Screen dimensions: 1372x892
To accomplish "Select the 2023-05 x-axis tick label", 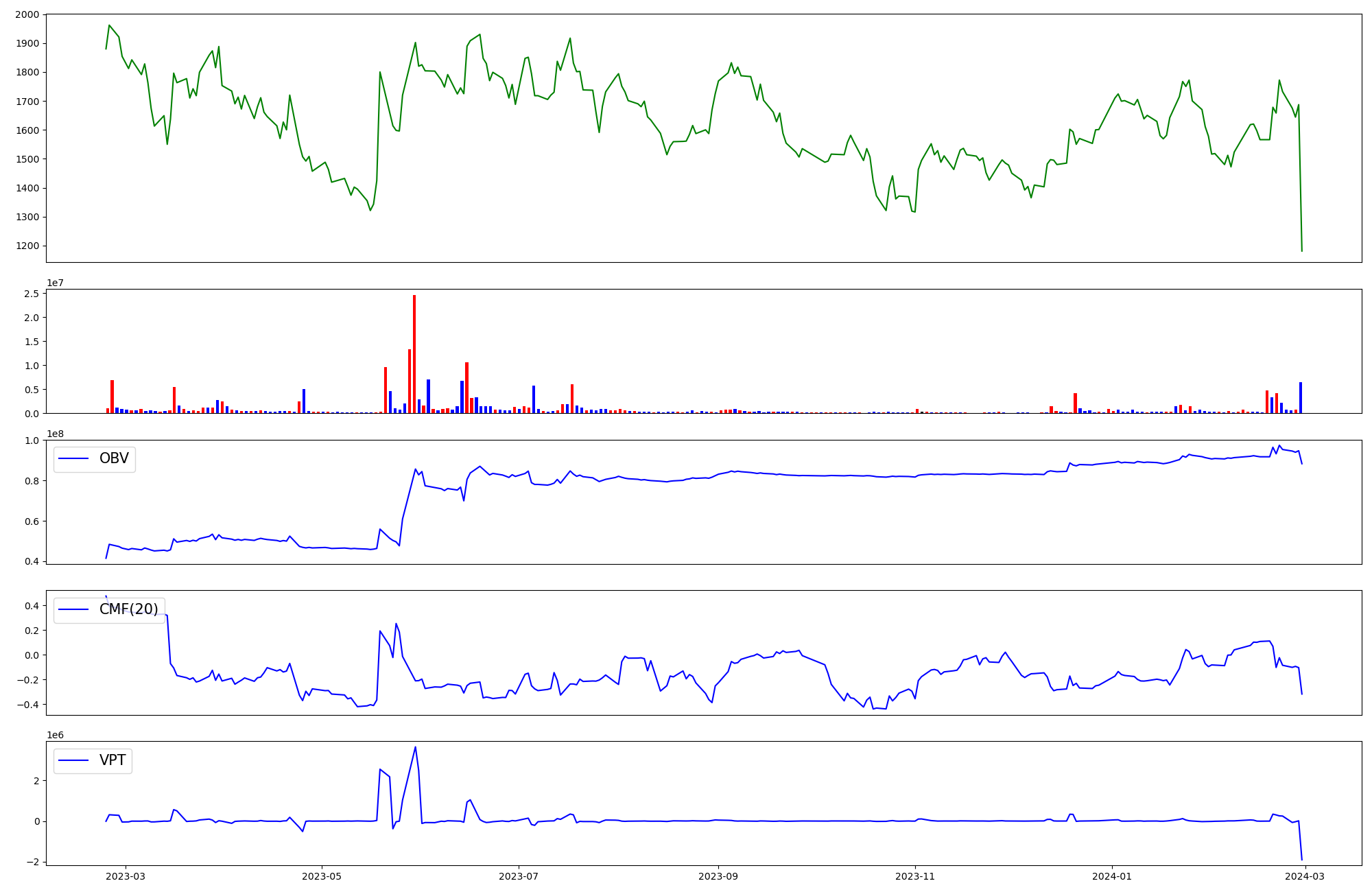I will (x=322, y=876).
